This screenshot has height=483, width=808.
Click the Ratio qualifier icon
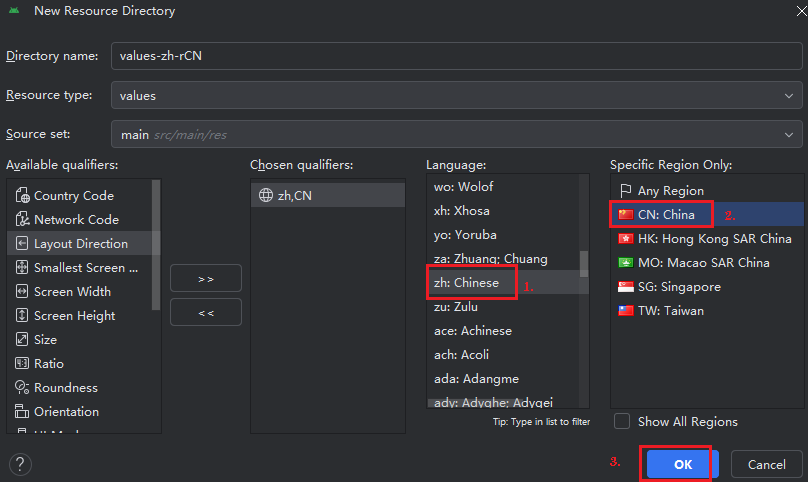coord(22,363)
